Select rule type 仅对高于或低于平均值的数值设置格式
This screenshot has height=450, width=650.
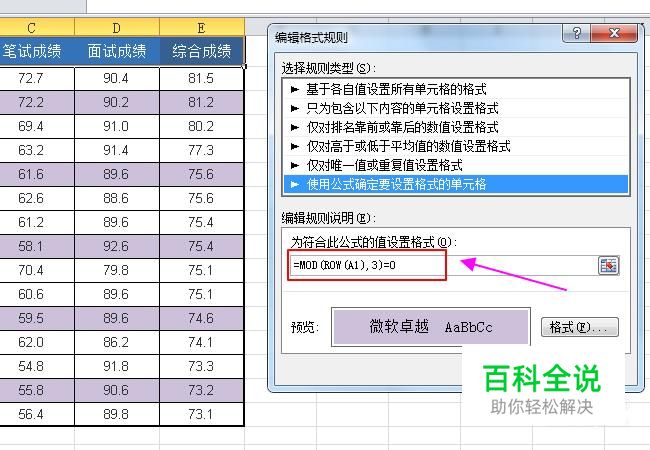point(456,146)
